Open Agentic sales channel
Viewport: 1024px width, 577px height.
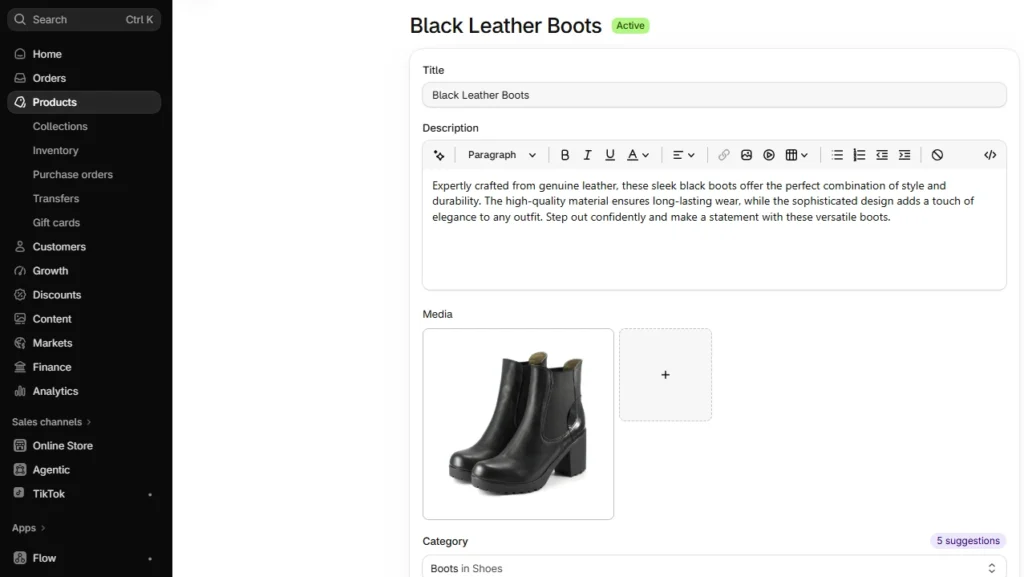pyautogui.click(x=84, y=470)
